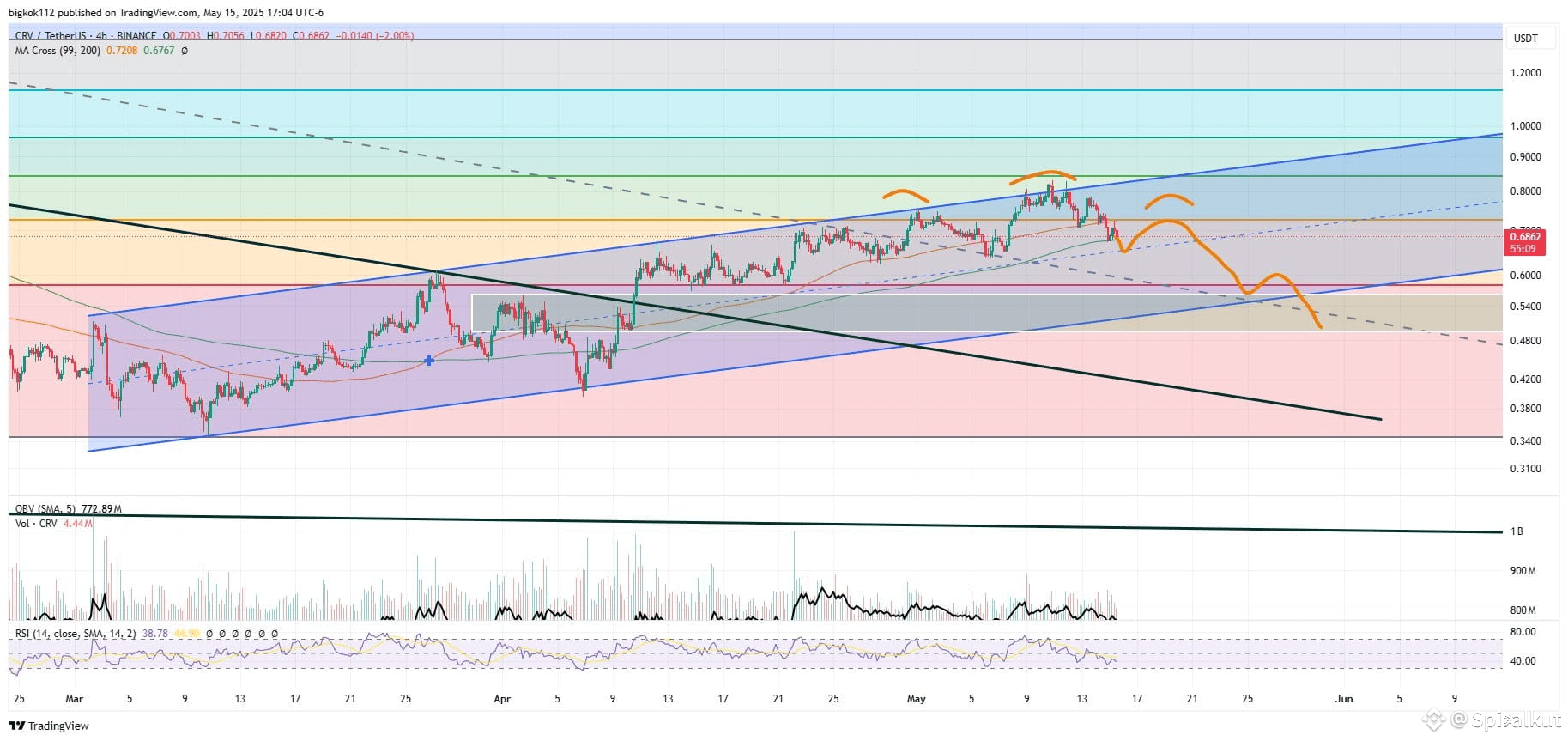Click the "CRV / TetherUS · 4h · BINANCE" symbol title
Viewport: 1568px width, 741px height.
86,36
